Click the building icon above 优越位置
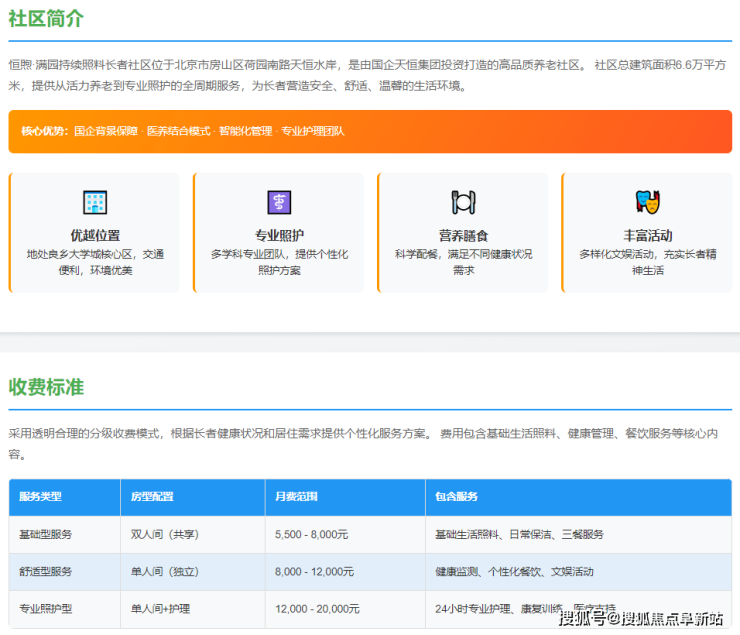740x635 pixels. pos(95,202)
